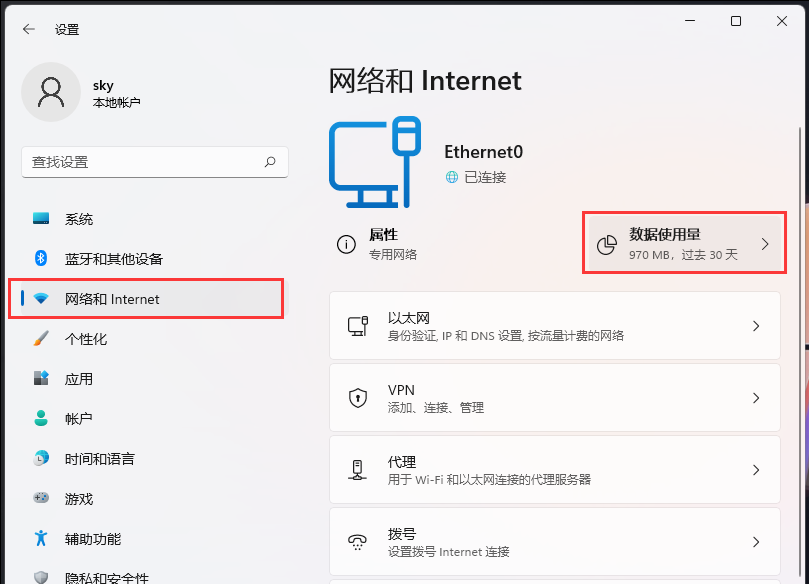Viewport: 809px width, 584px height.
Task: Select the 系统 (System) icon in sidebar
Action: point(41,218)
